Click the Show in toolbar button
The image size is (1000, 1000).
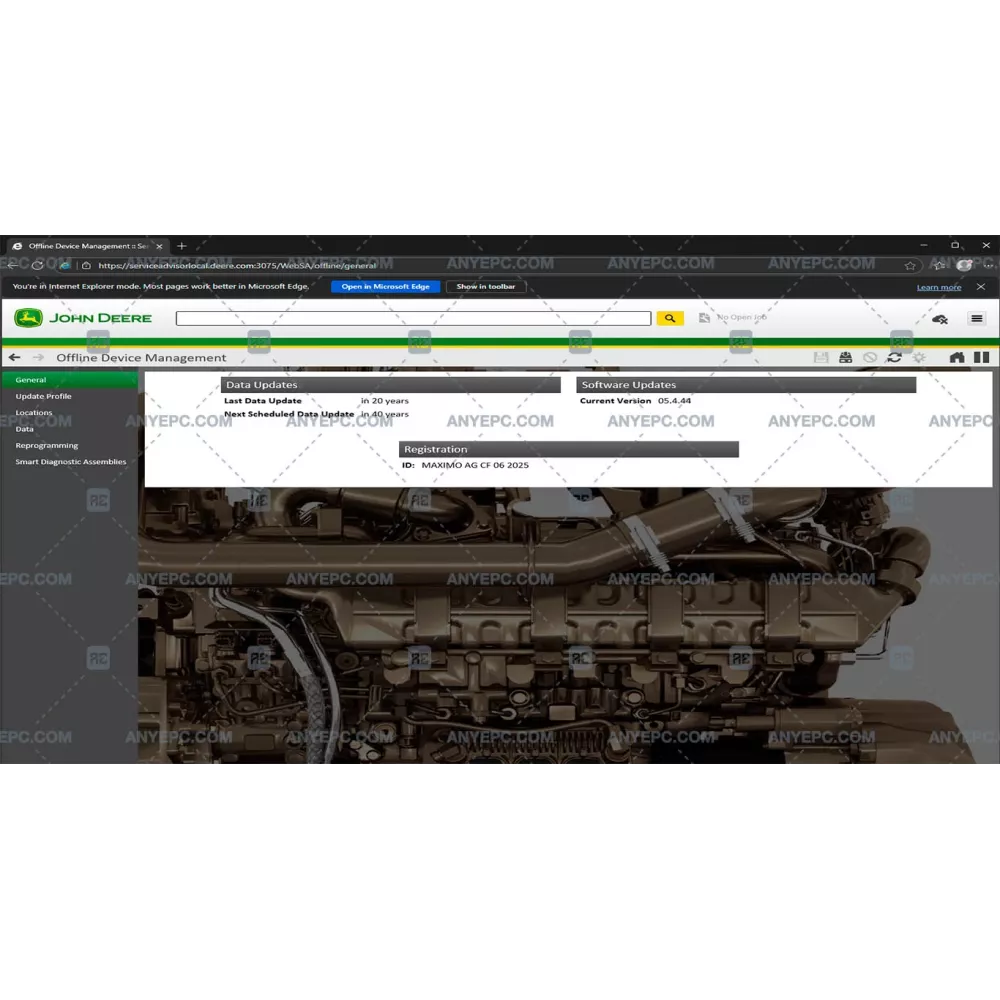tap(486, 287)
